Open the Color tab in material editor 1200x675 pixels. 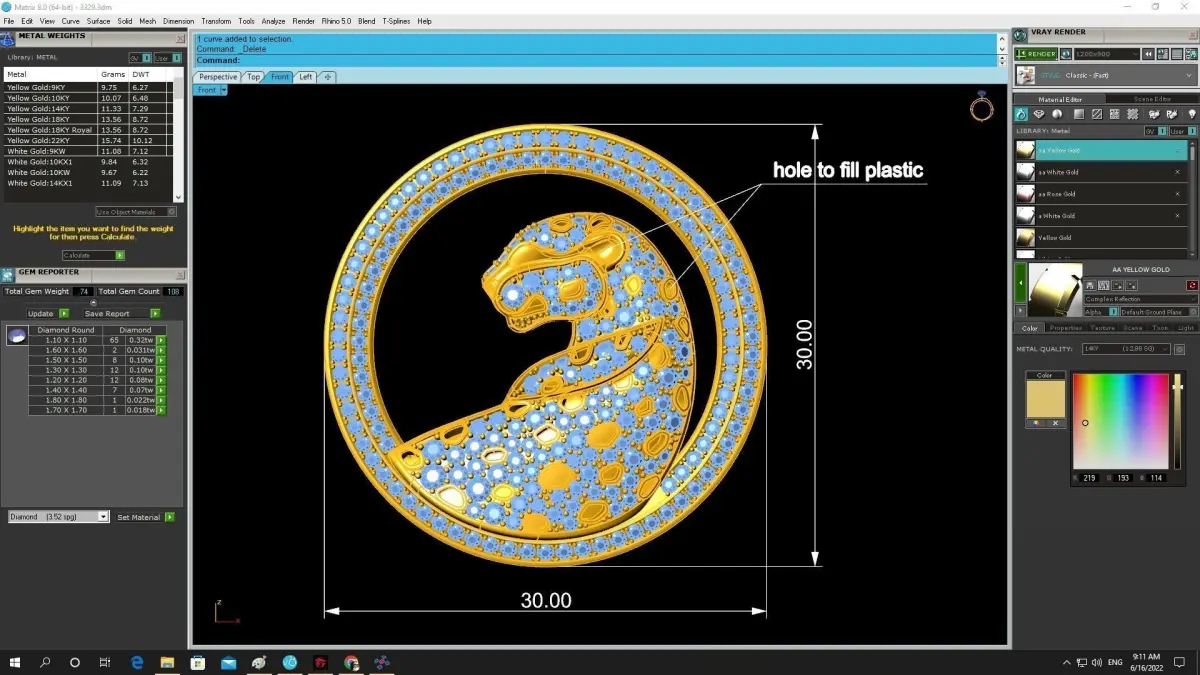pos(1029,328)
